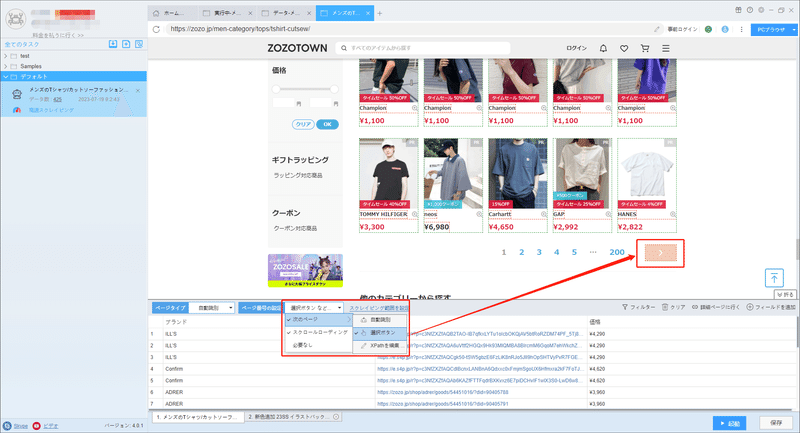The height and width of the screenshot is (433, 800).
Task: Click the 詳細ページに行く link
Action: [716, 307]
